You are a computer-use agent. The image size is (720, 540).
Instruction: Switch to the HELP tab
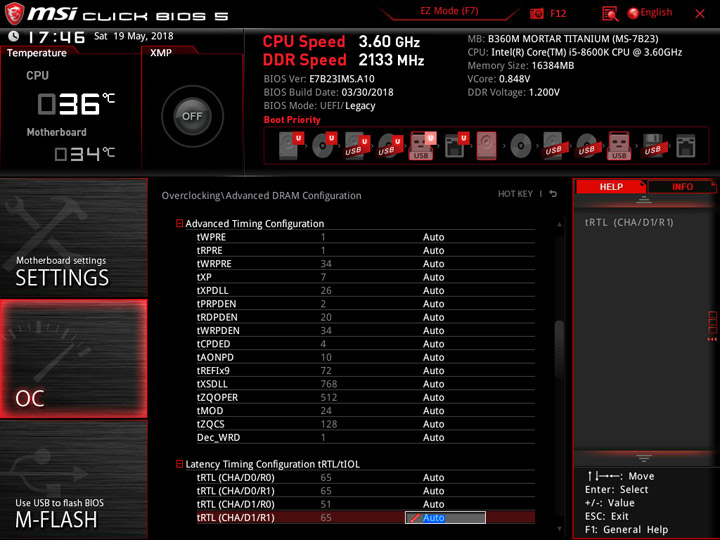[x=611, y=186]
